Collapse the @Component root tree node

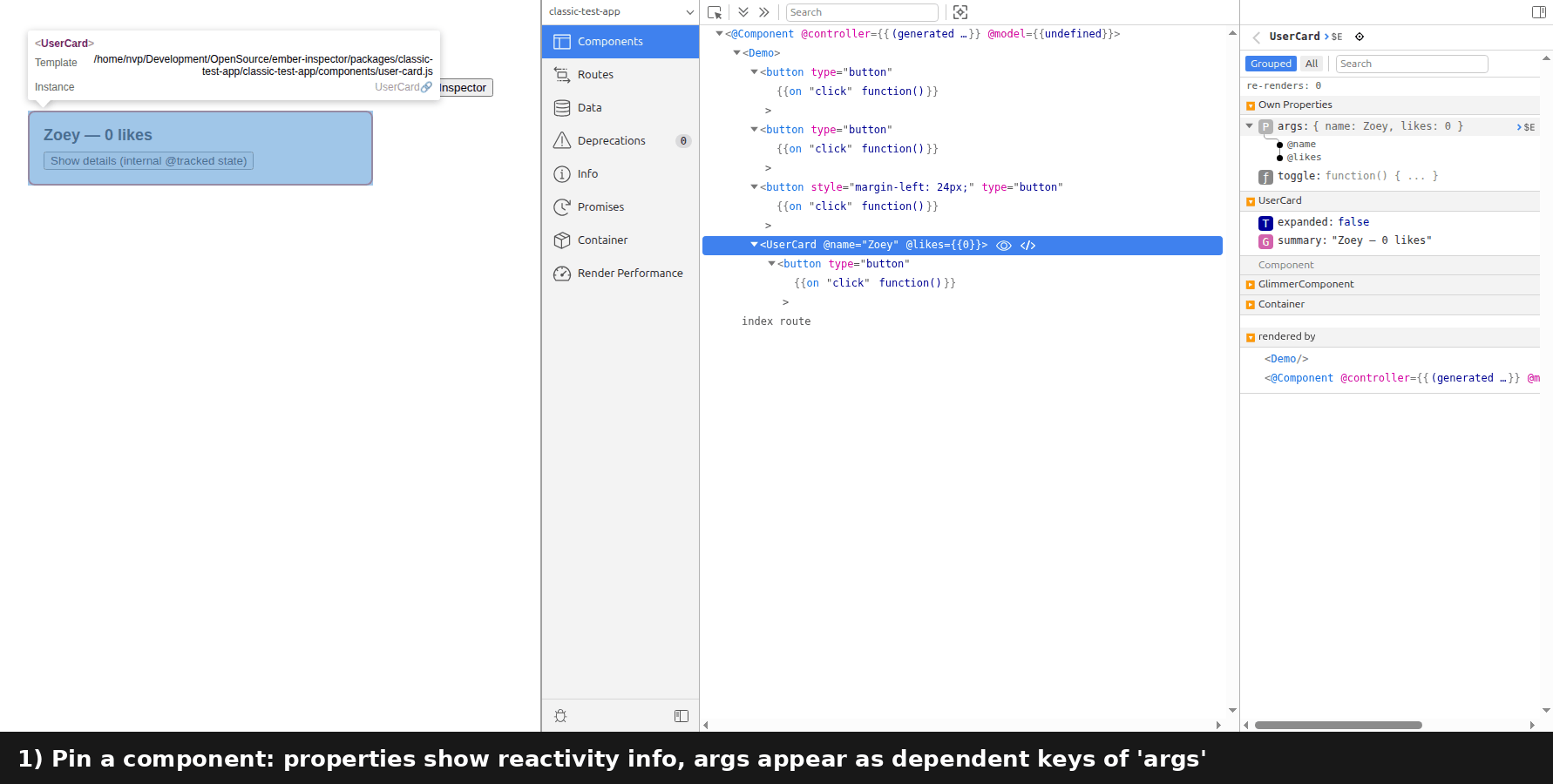(719, 34)
